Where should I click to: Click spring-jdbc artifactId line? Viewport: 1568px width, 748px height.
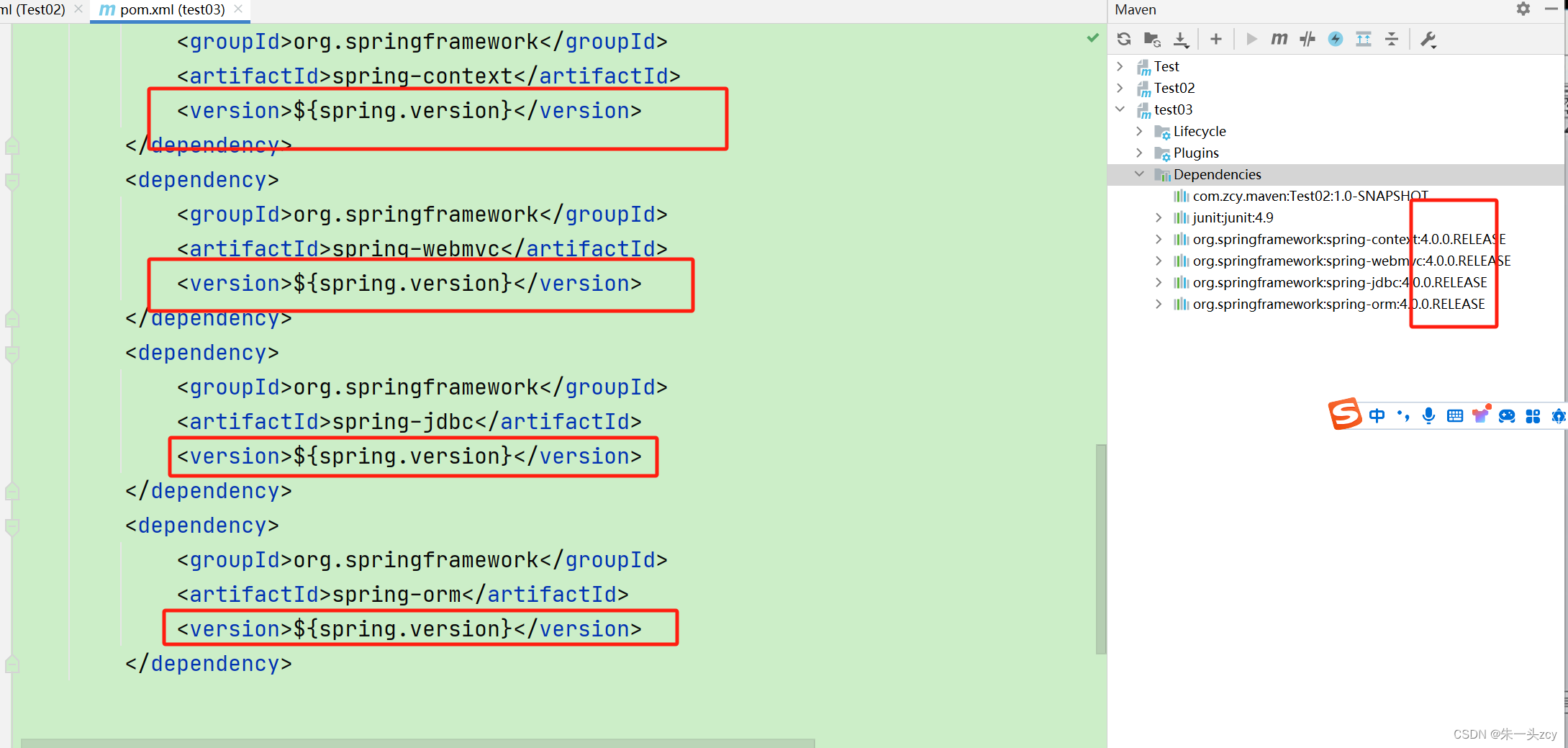[409, 421]
